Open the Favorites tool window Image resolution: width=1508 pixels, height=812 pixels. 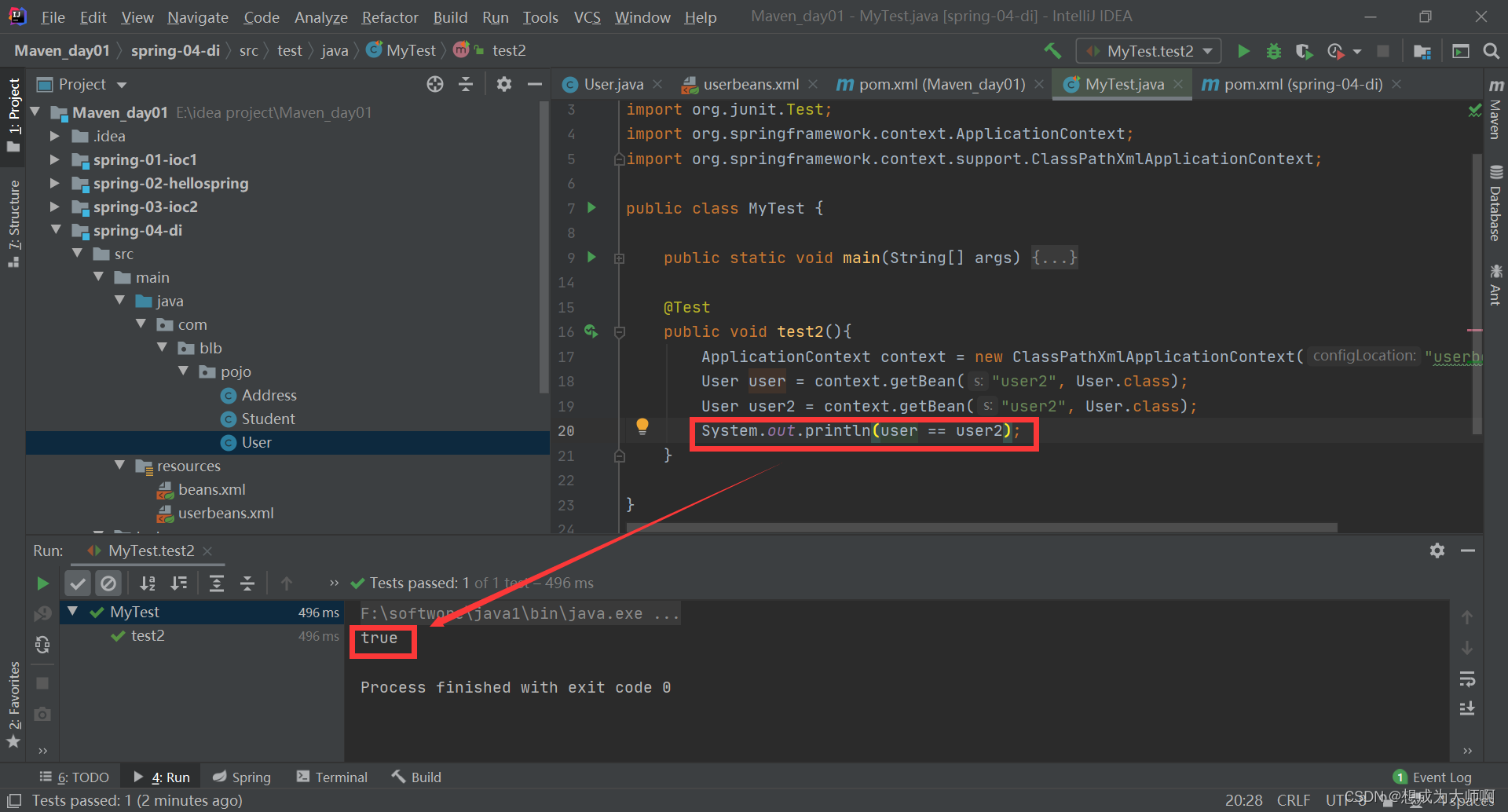pos(13,704)
